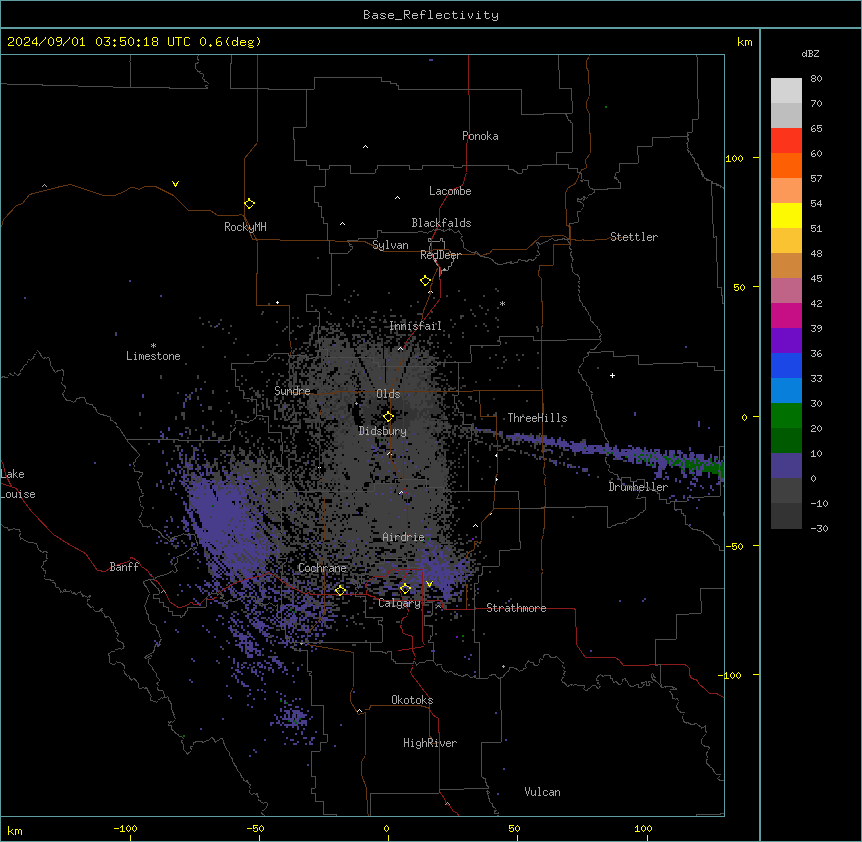Click the Vulcan label
The image size is (862, 842).
[542, 792]
